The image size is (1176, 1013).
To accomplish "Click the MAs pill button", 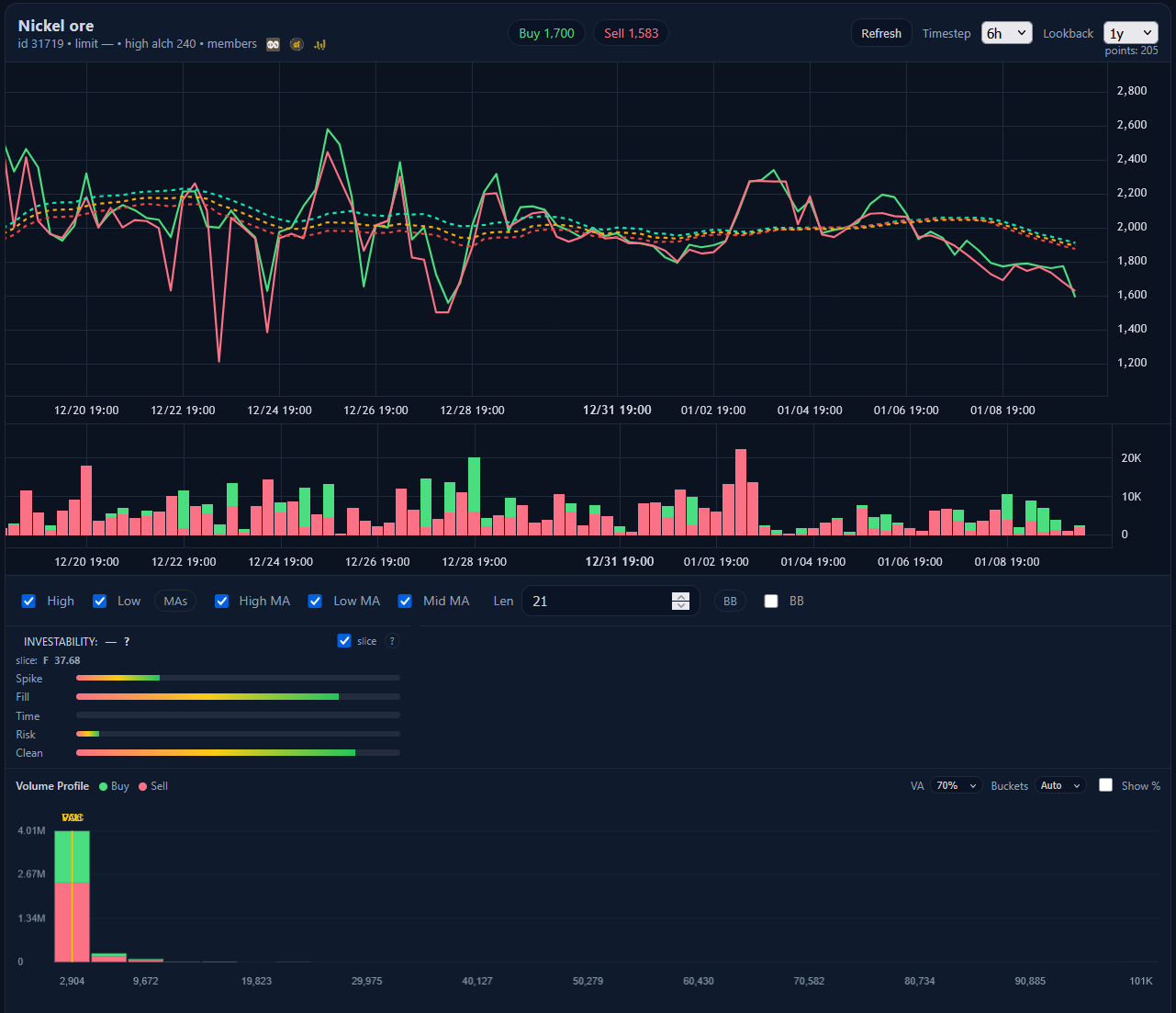I will pos(175,601).
